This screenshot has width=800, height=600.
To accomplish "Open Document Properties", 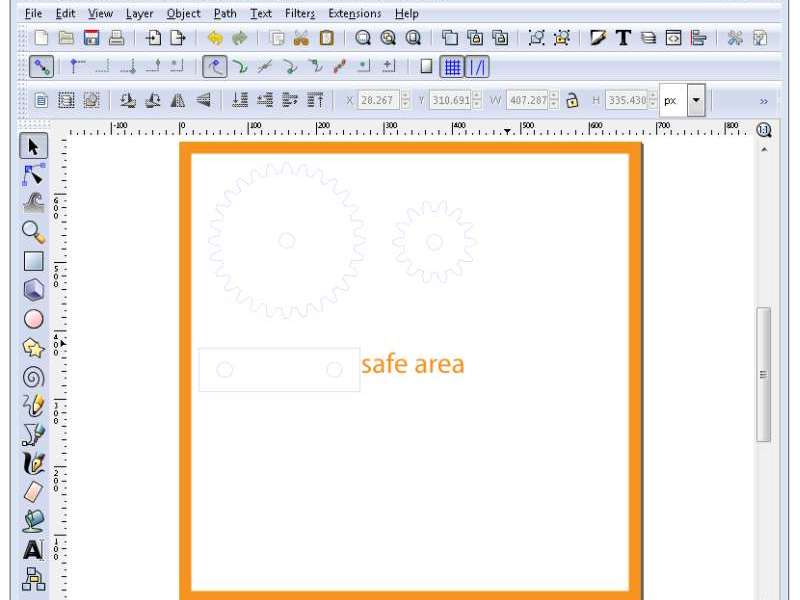I will pyautogui.click(x=760, y=38).
